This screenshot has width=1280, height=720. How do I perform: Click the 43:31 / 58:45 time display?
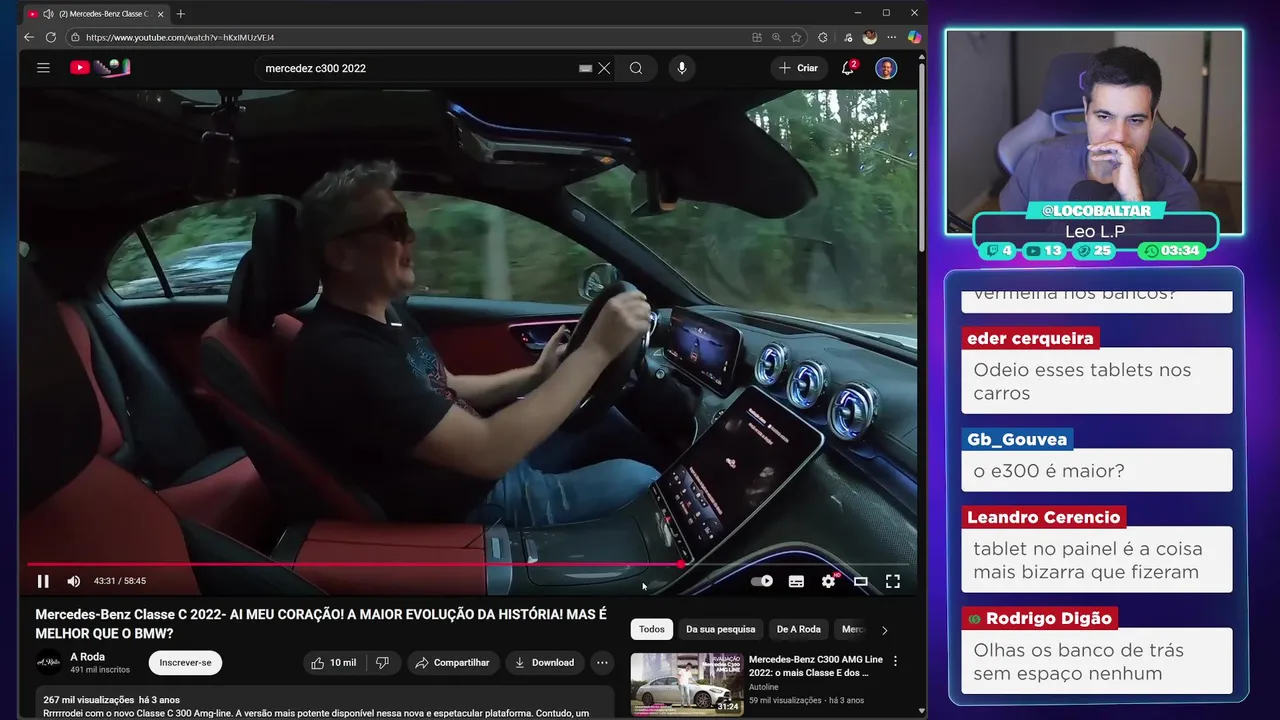tap(120, 581)
